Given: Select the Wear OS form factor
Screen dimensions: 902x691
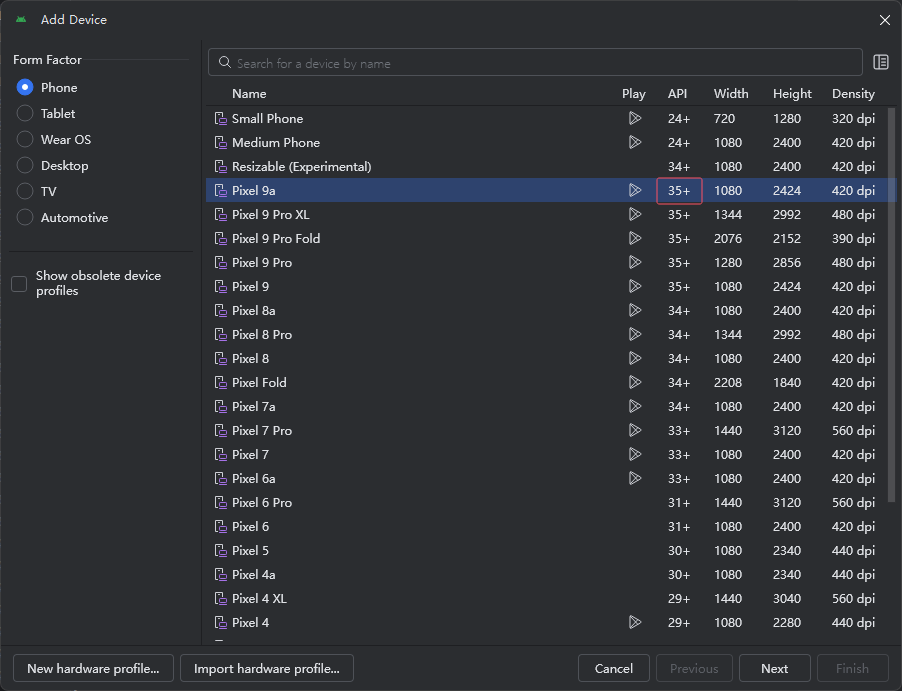Looking at the screenshot, I should pyautogui.click(x=25, y=139).
